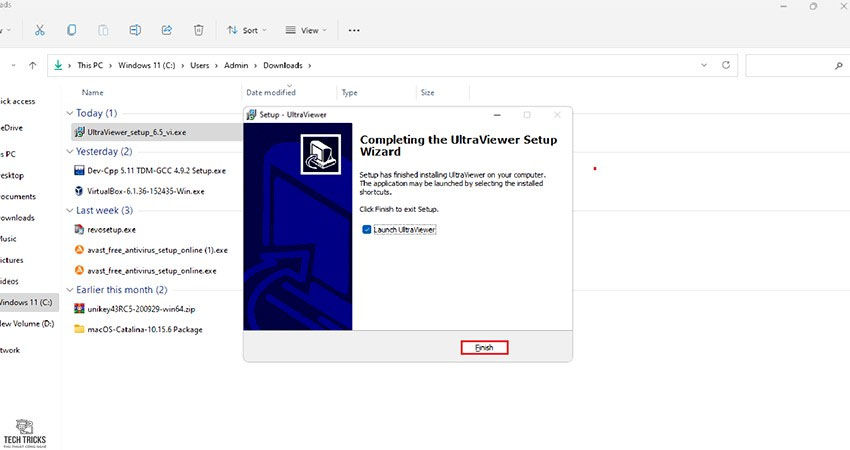The height and width of the screenshot is (450, 850).
Task: Click the Delete trash bin icon
Action: point(198,30)
